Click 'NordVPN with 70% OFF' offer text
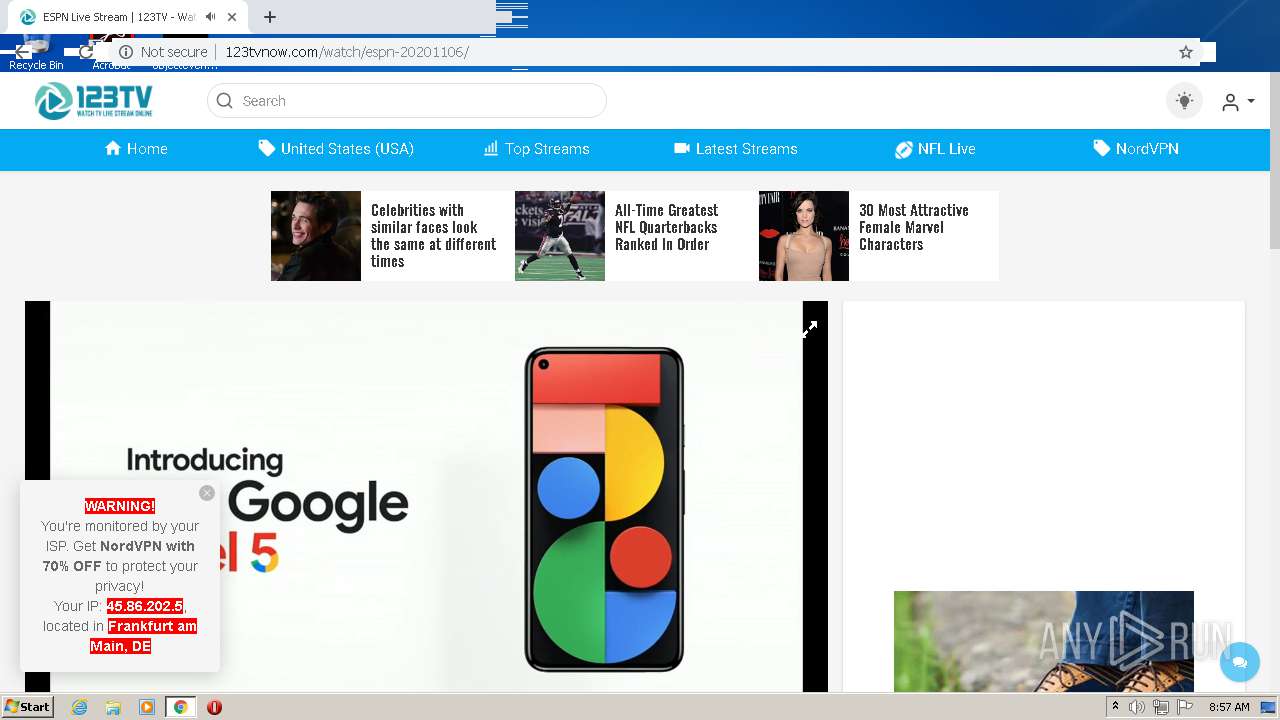 coord(119,556)
